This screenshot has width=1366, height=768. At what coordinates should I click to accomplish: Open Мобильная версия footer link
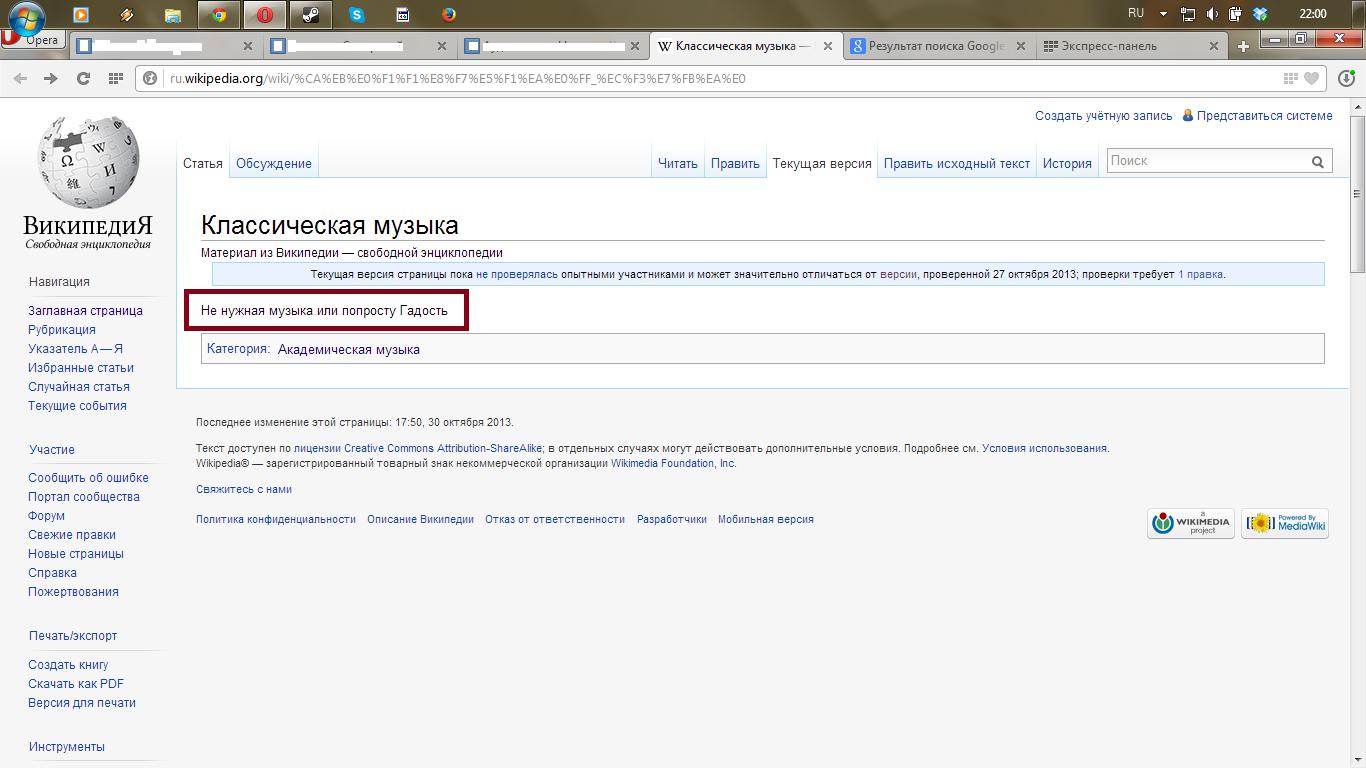(766, 520)
